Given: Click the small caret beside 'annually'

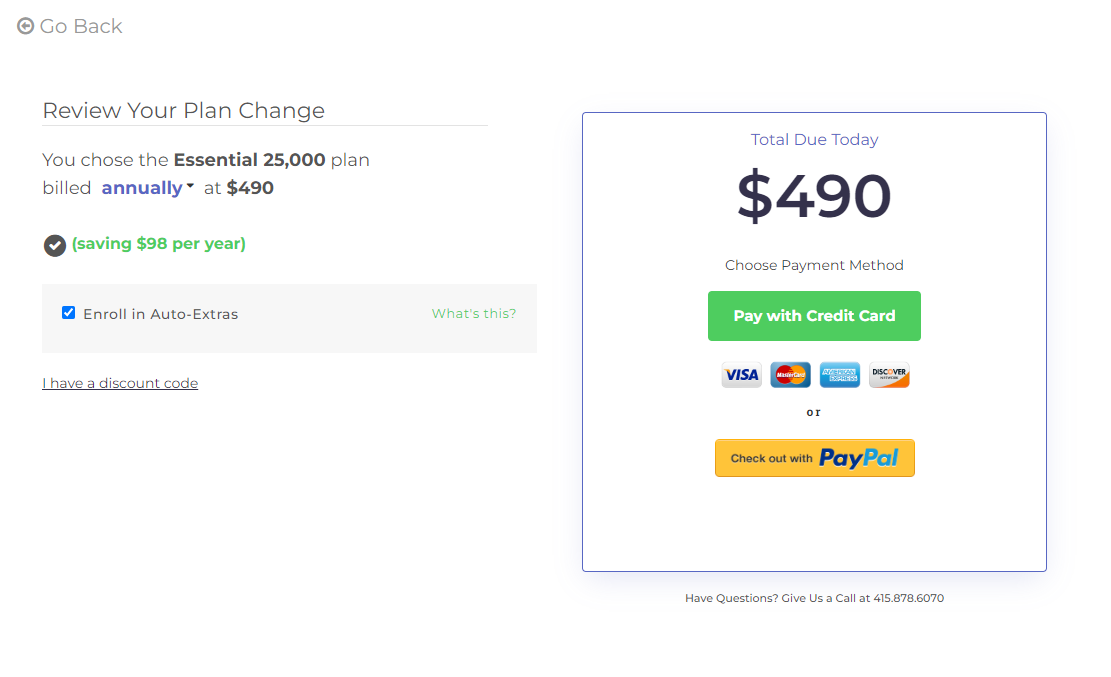Looking at the screenshot, I should click(190, 186).
